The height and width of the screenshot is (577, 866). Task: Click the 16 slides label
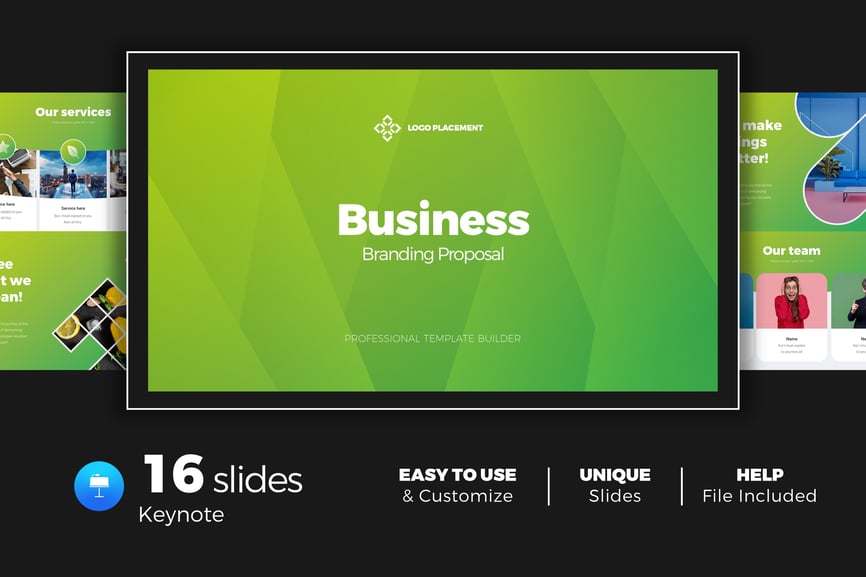point(222,476)
